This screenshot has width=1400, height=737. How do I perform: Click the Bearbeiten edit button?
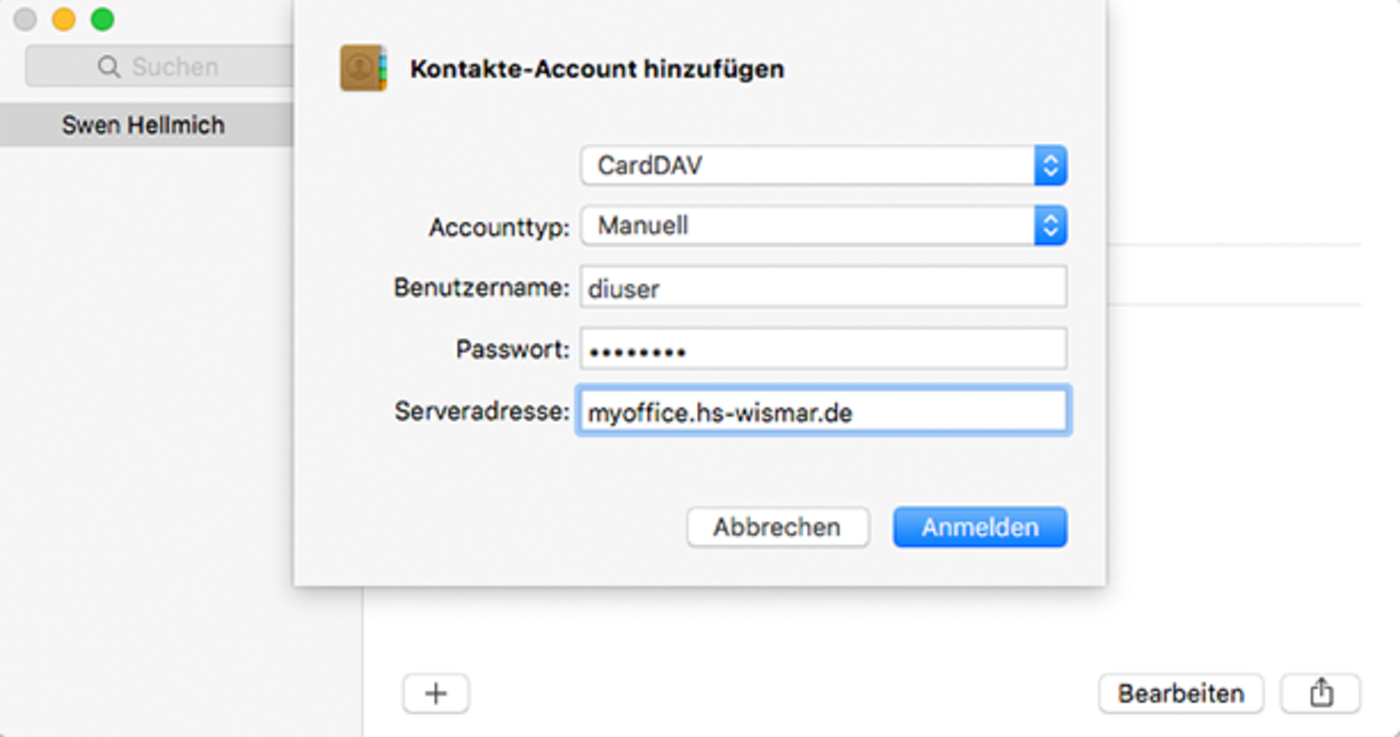coord(1181,693)
